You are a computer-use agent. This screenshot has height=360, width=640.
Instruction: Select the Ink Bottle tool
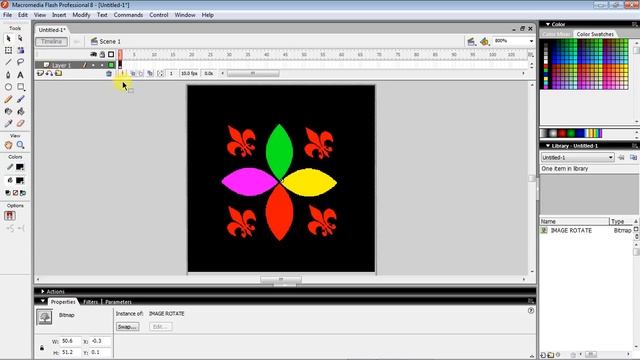pos(8,111)
